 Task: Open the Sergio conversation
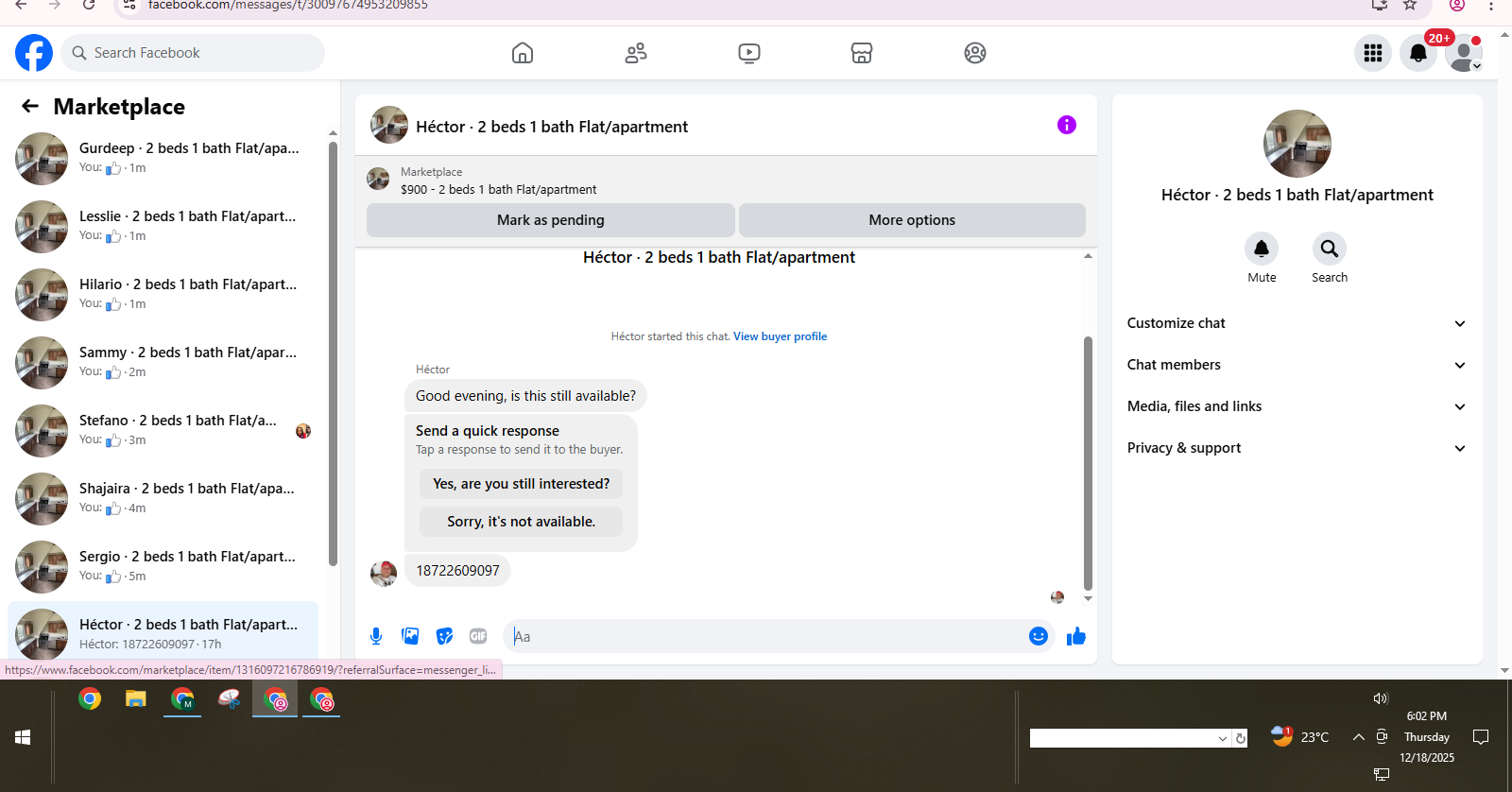163,567
